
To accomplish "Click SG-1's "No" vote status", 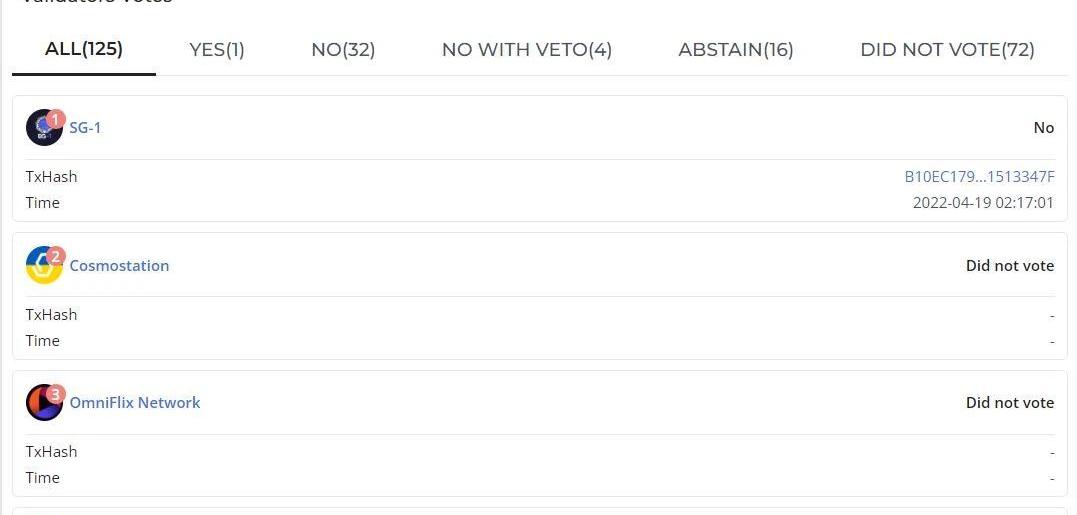I will click(x=1043, y=128).
